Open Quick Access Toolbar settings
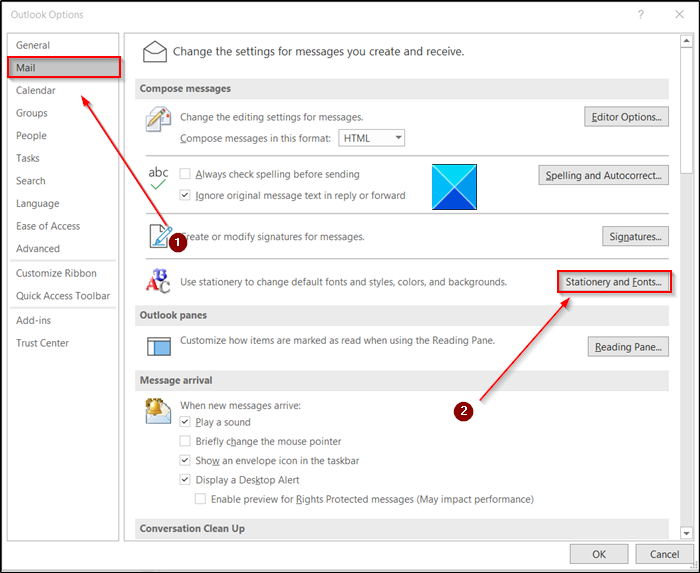The height and width of the screenshot is (573, 700). click(63, 295)
